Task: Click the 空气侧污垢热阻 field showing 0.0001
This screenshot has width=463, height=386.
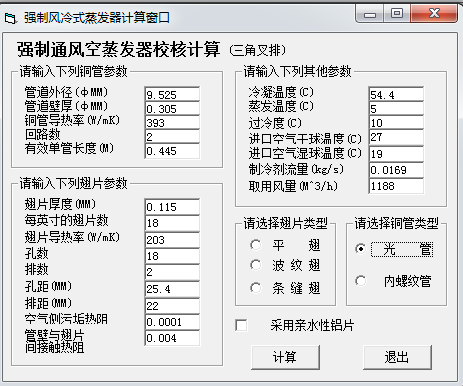Action: pos(172,322)
